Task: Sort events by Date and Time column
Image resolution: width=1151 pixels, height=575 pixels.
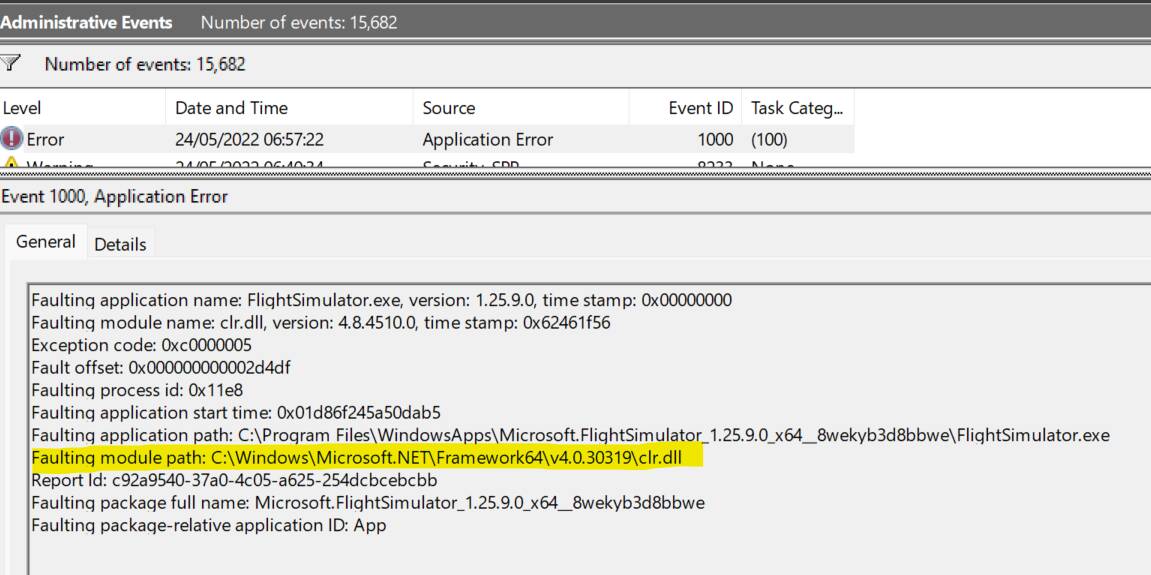Action: click(x=231, y=108)
